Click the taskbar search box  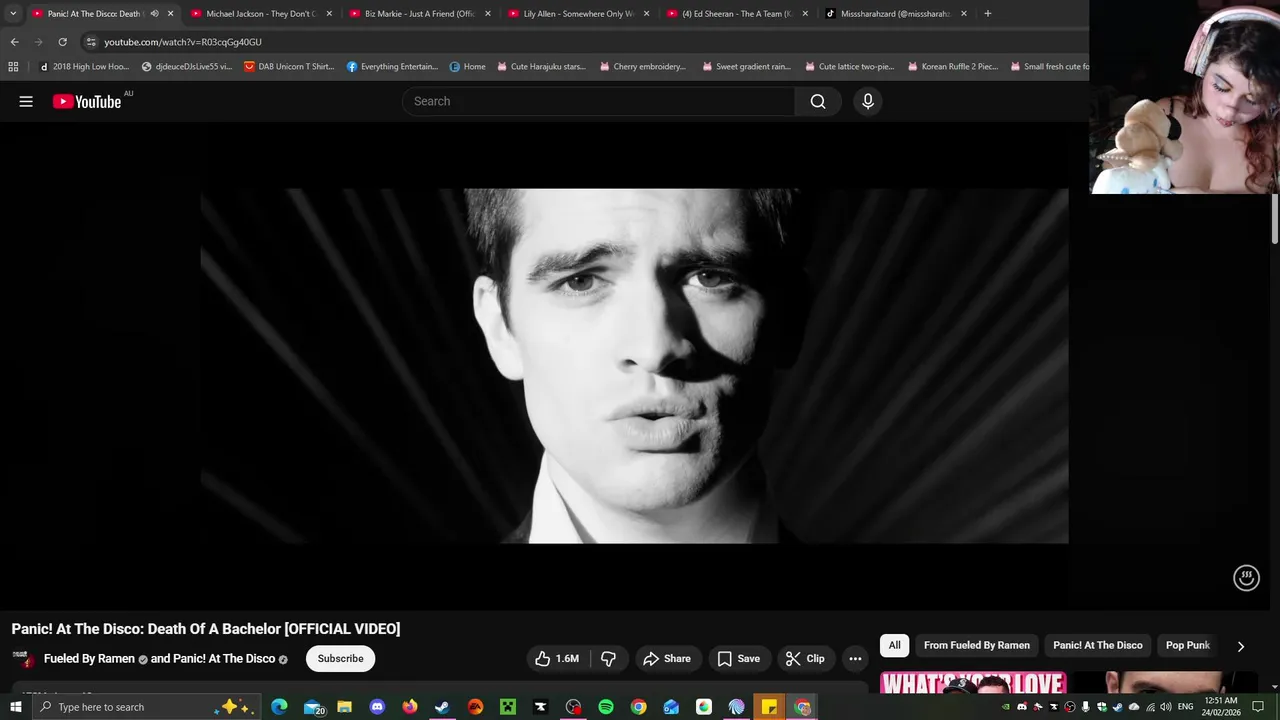click(x=147, y=707)
